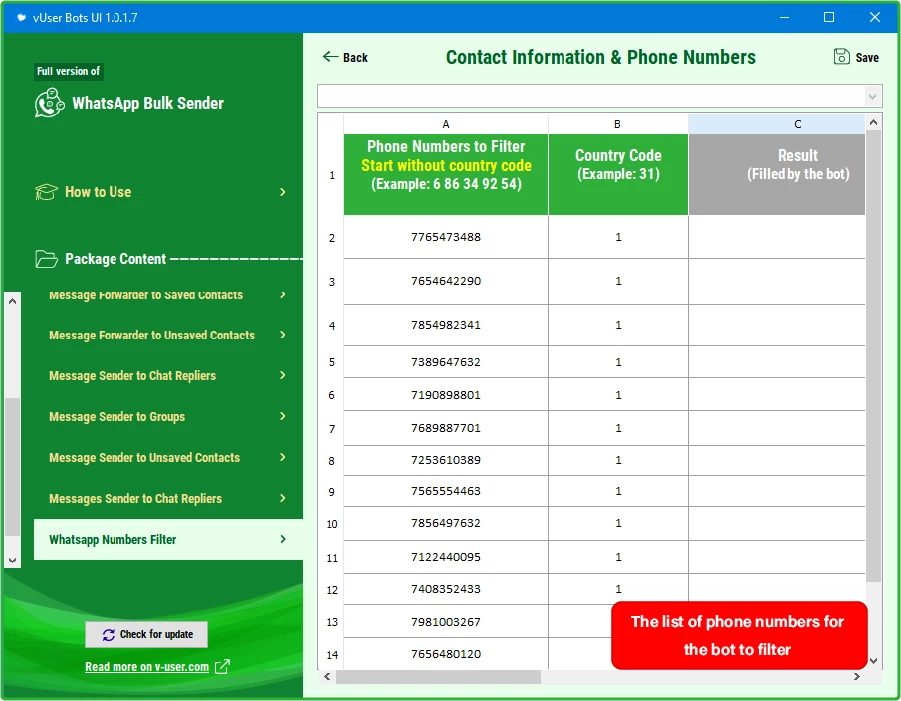Image resolution: width=901 pixels, height=701 pixels.
Task: Click the Save floppy disk icon
Action: pyautogui.click(x=841, y=57)
